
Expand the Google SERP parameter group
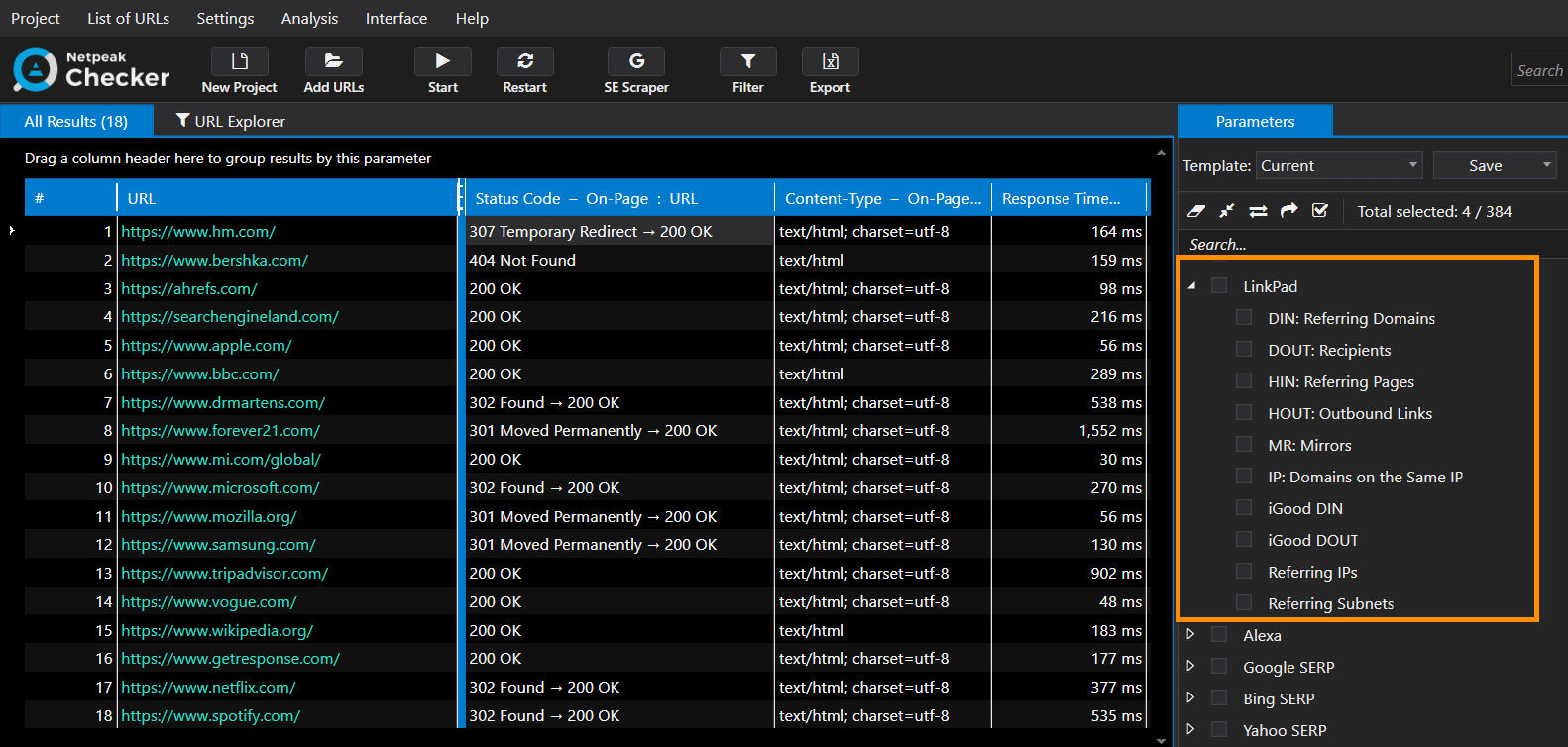pos(1190,666)
